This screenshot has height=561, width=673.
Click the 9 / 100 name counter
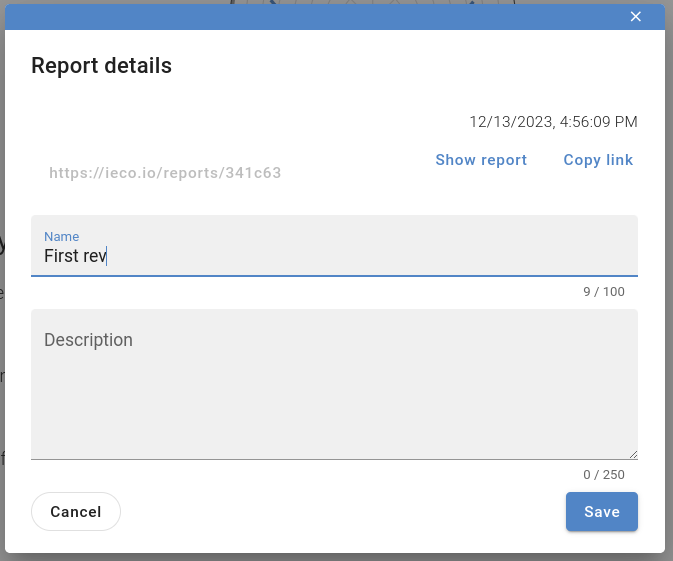603,291
